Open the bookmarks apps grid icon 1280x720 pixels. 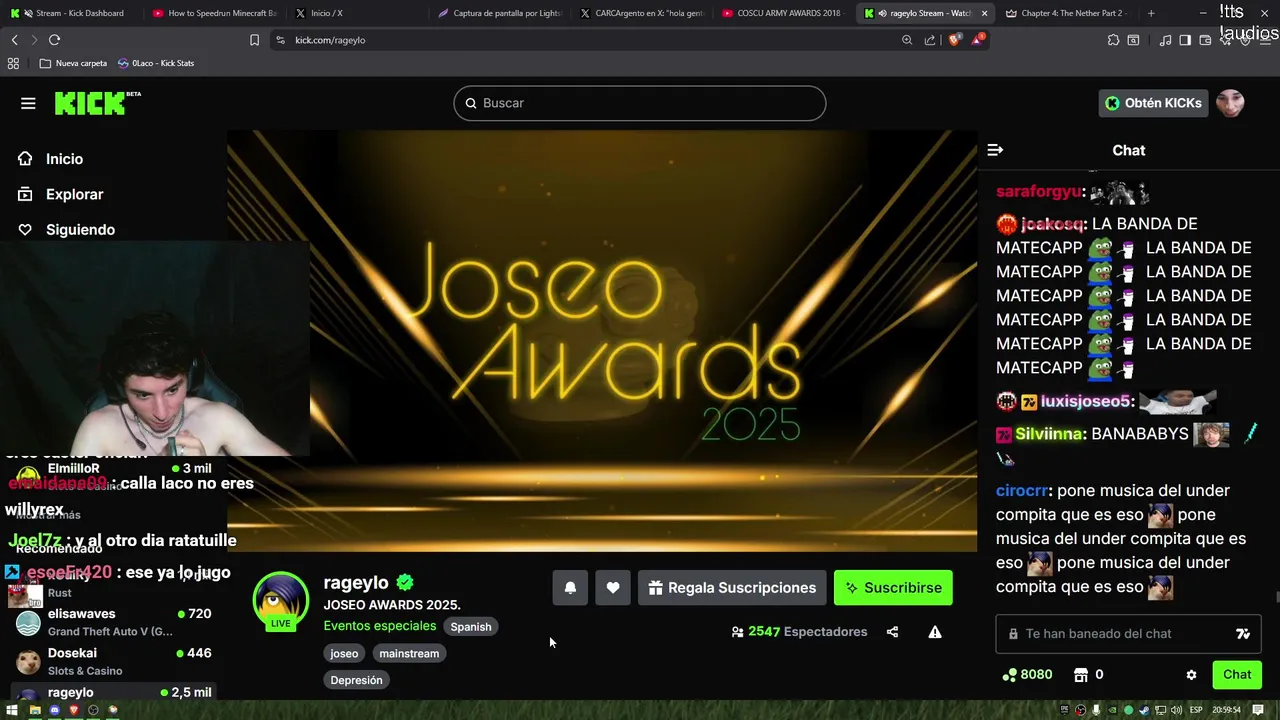13,63
